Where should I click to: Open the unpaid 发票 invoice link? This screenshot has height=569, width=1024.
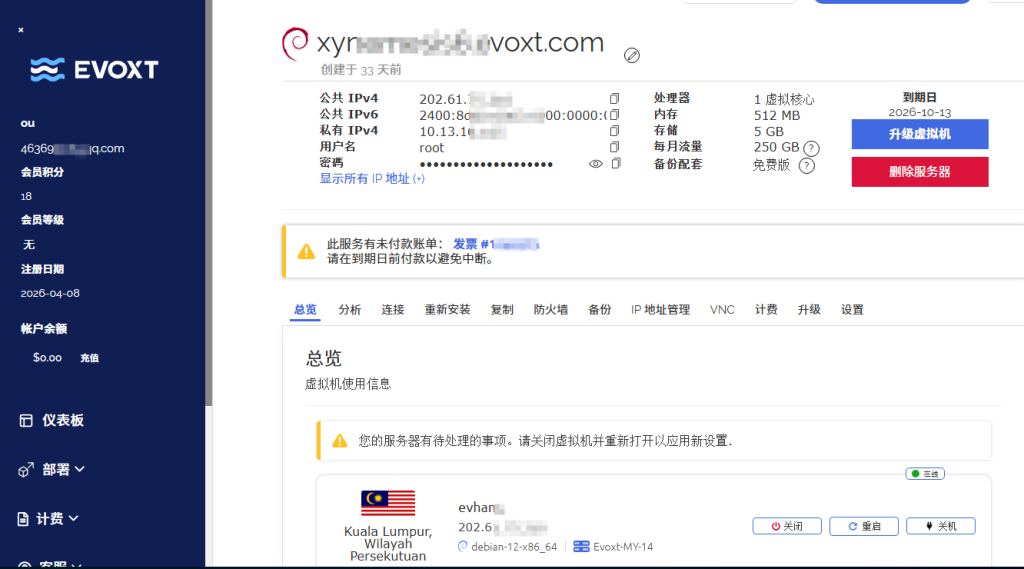point(496,244)
